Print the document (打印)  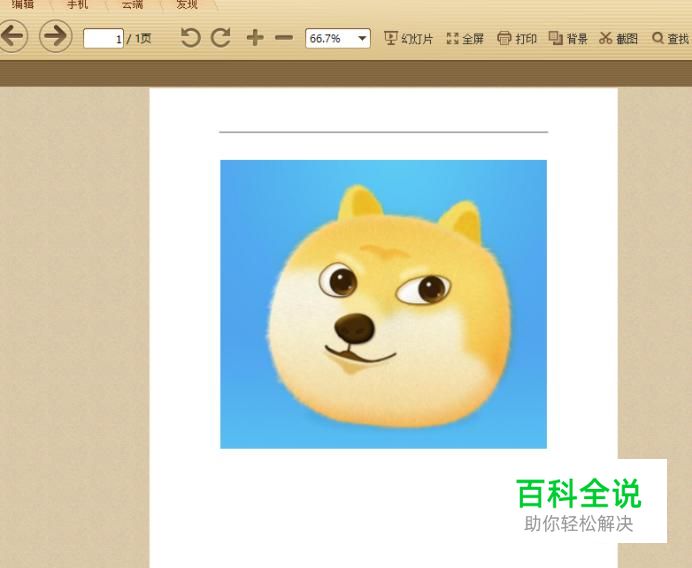point(517,39)
